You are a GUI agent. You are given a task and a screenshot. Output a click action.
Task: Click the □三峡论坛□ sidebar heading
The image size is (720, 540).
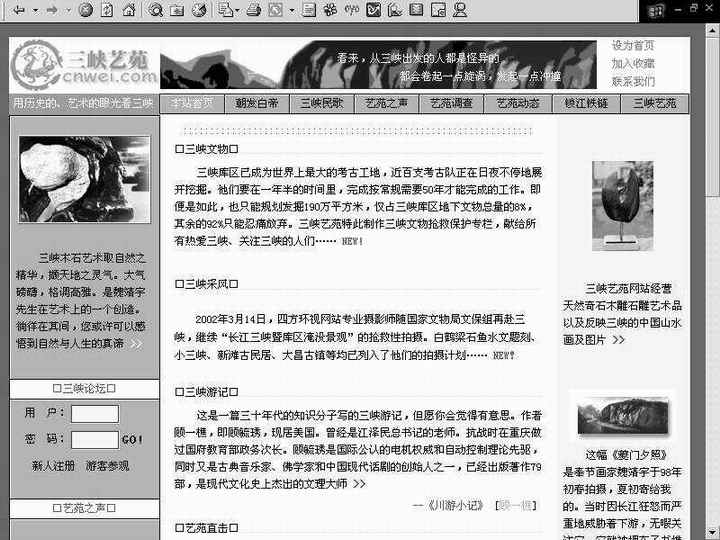(x=84, y=388)
